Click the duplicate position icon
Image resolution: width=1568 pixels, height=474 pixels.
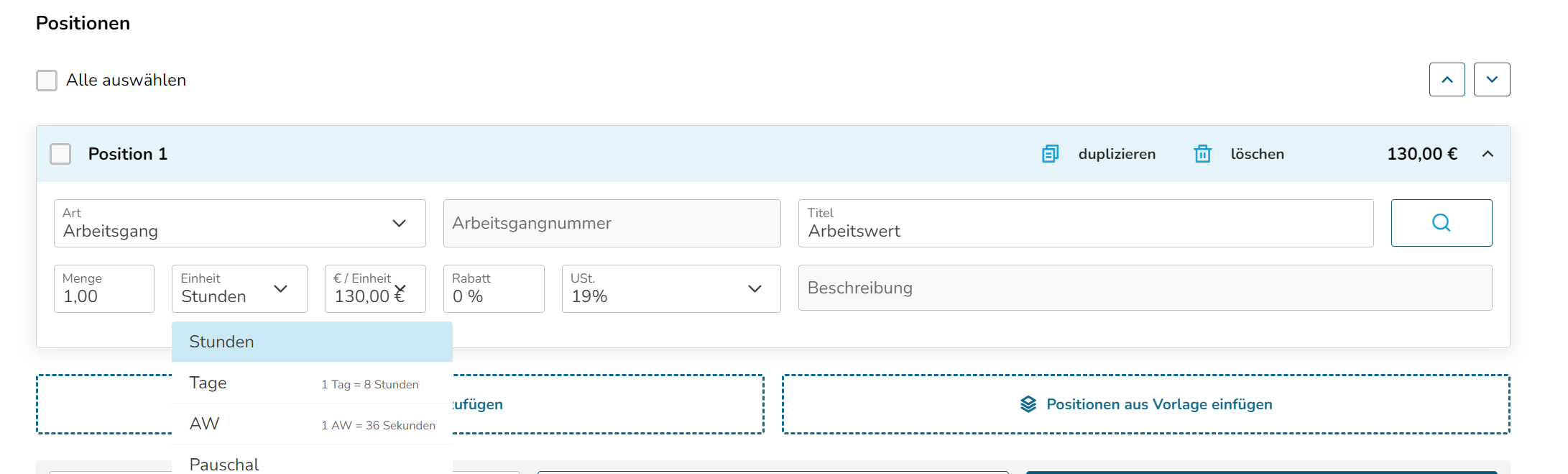[x=1050, y=154]
